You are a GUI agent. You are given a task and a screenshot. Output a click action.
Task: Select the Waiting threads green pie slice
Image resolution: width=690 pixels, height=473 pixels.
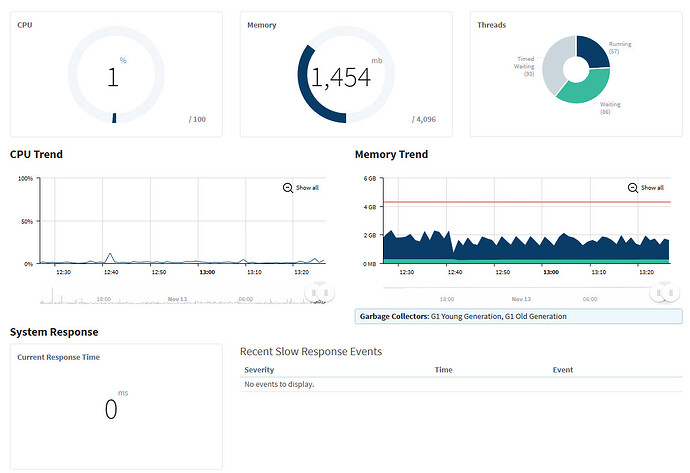(x=587, y=88)
